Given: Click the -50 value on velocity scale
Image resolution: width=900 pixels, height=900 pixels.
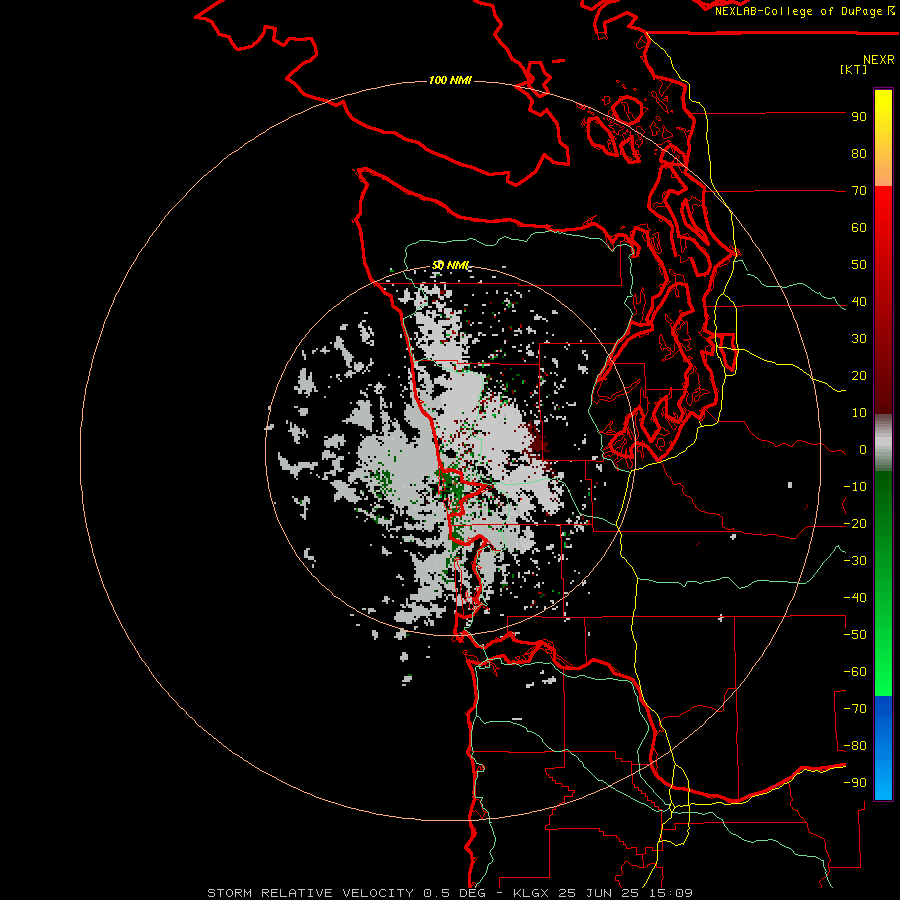Looking at the screenshot, I should pos(855,635).
